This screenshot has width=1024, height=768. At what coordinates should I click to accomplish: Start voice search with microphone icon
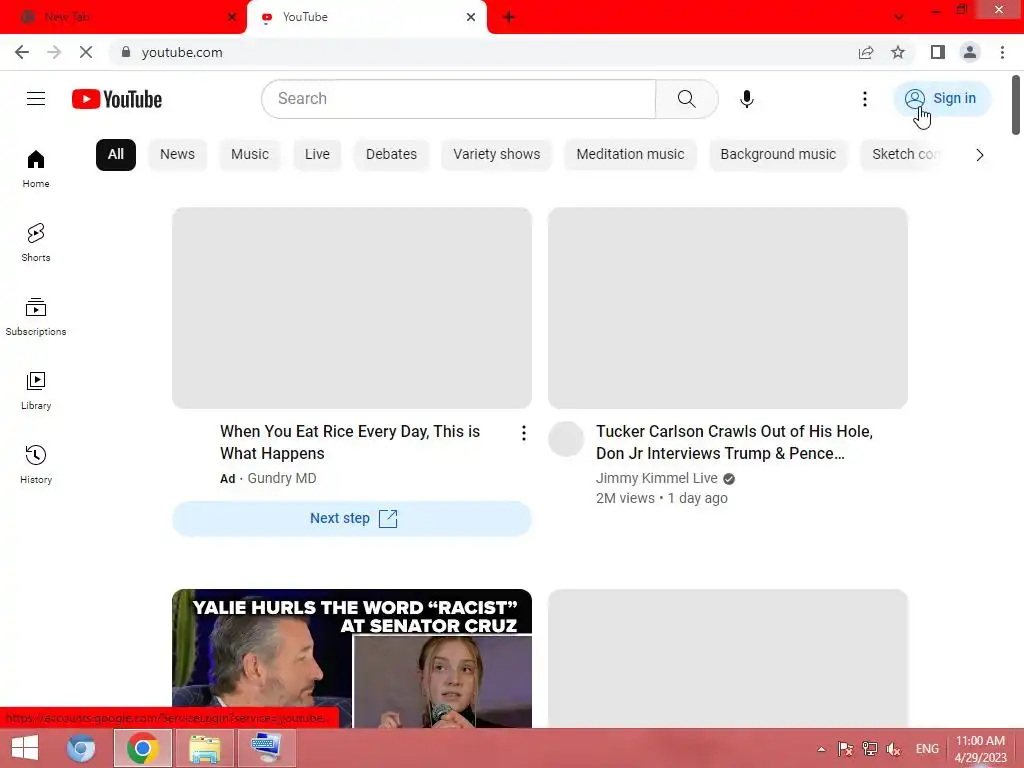[x=746, y=99]
